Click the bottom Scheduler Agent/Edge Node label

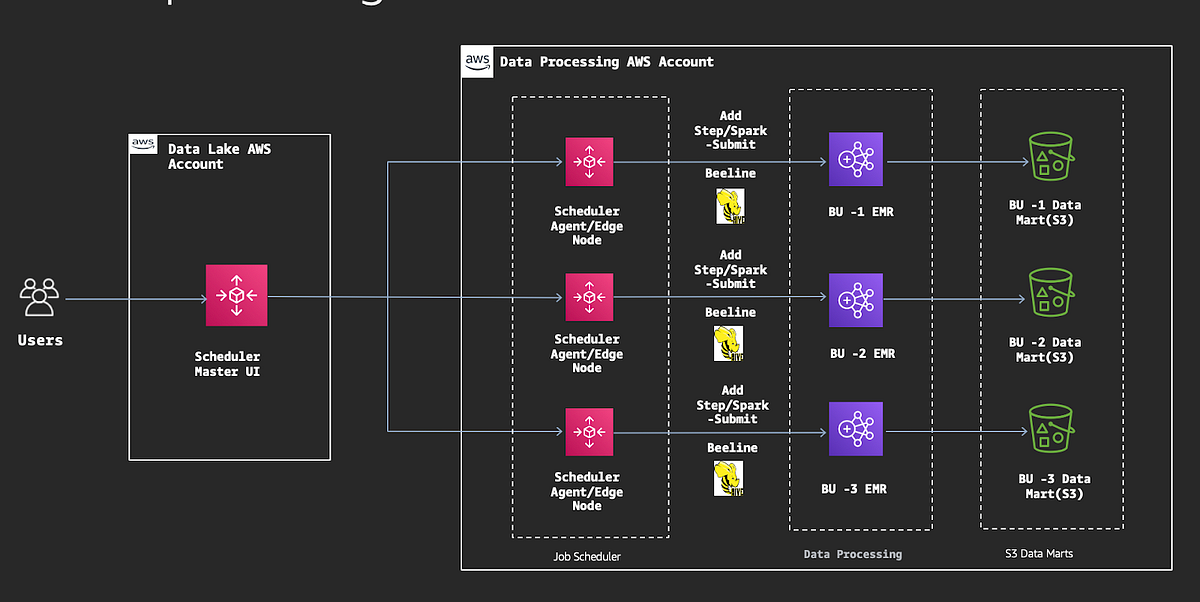coord(587,491)
